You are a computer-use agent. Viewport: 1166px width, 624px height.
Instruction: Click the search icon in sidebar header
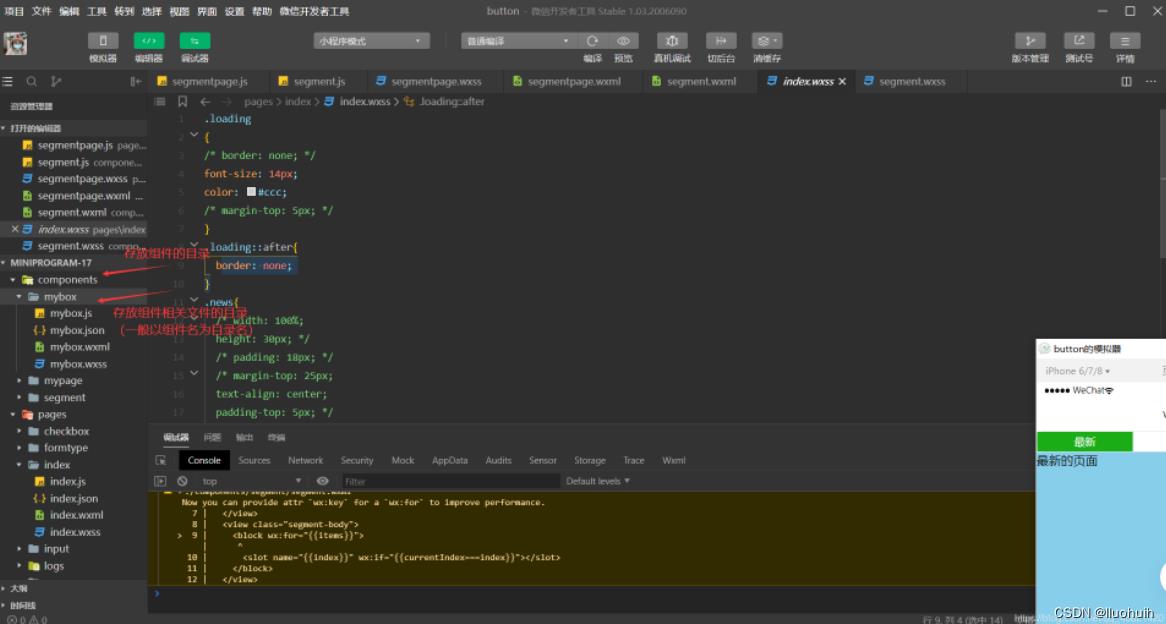point(32,82)
